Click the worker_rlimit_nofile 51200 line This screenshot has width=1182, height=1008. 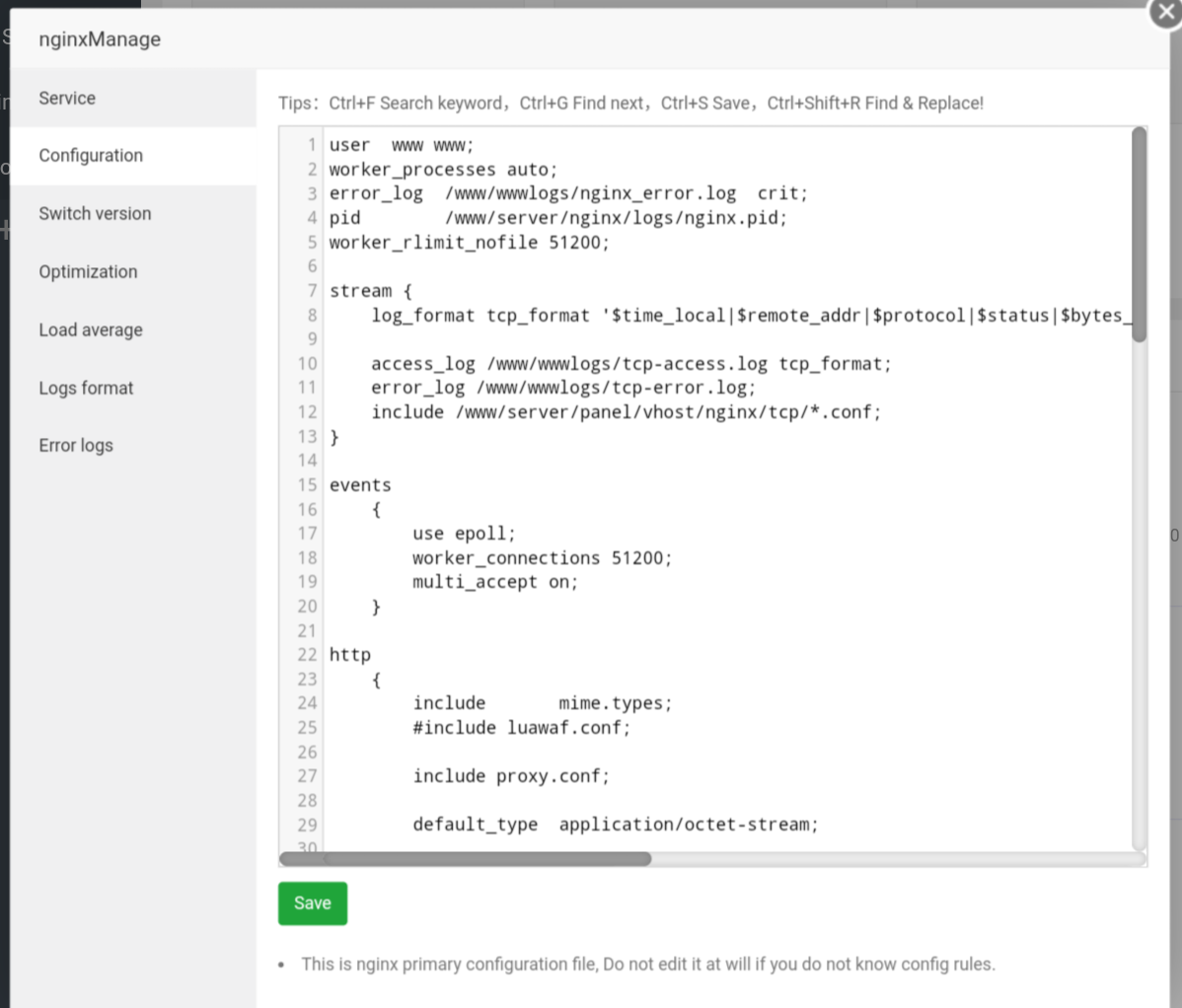[x=469, y=242]
